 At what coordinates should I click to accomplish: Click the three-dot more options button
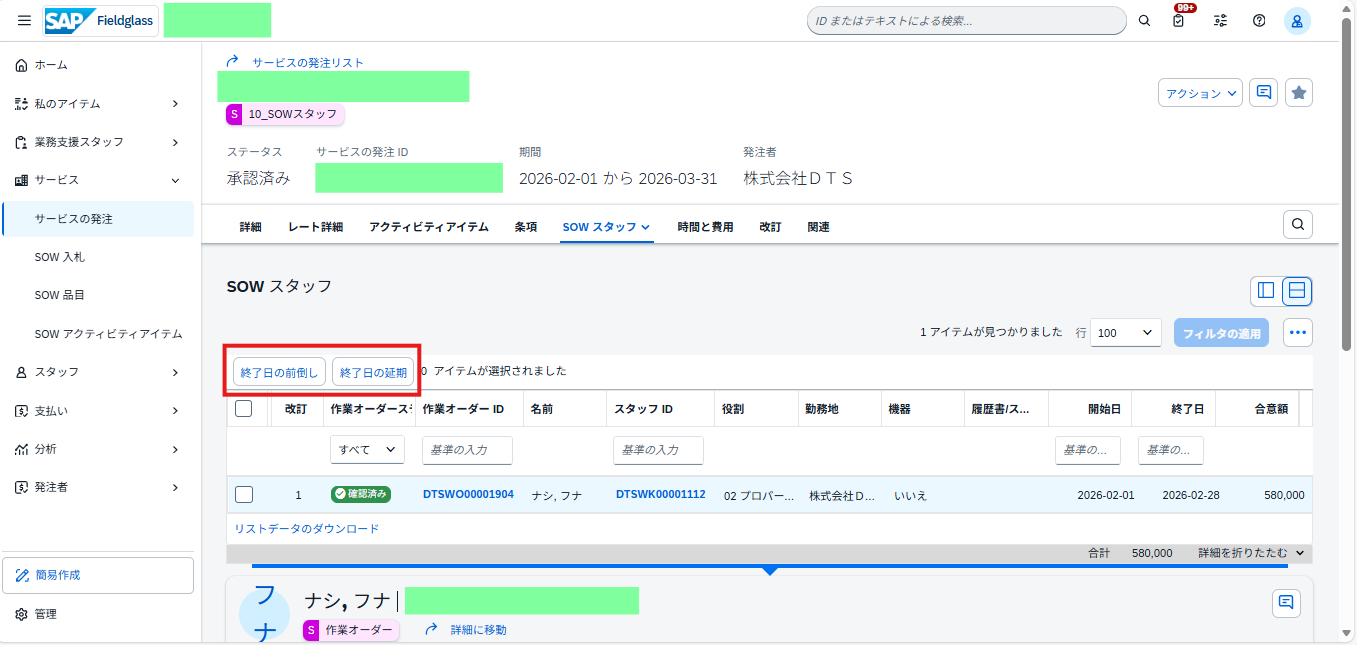coord(1298,333)
